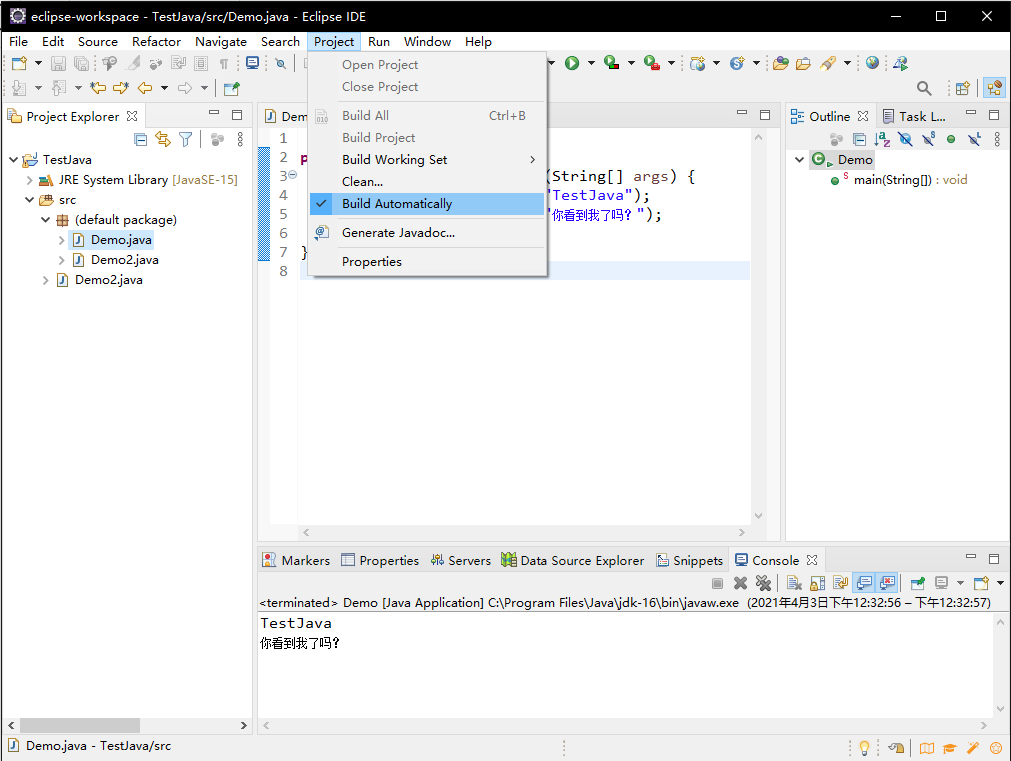Click the Pin Console icon
1011x761 pixels.
[918, 584]
